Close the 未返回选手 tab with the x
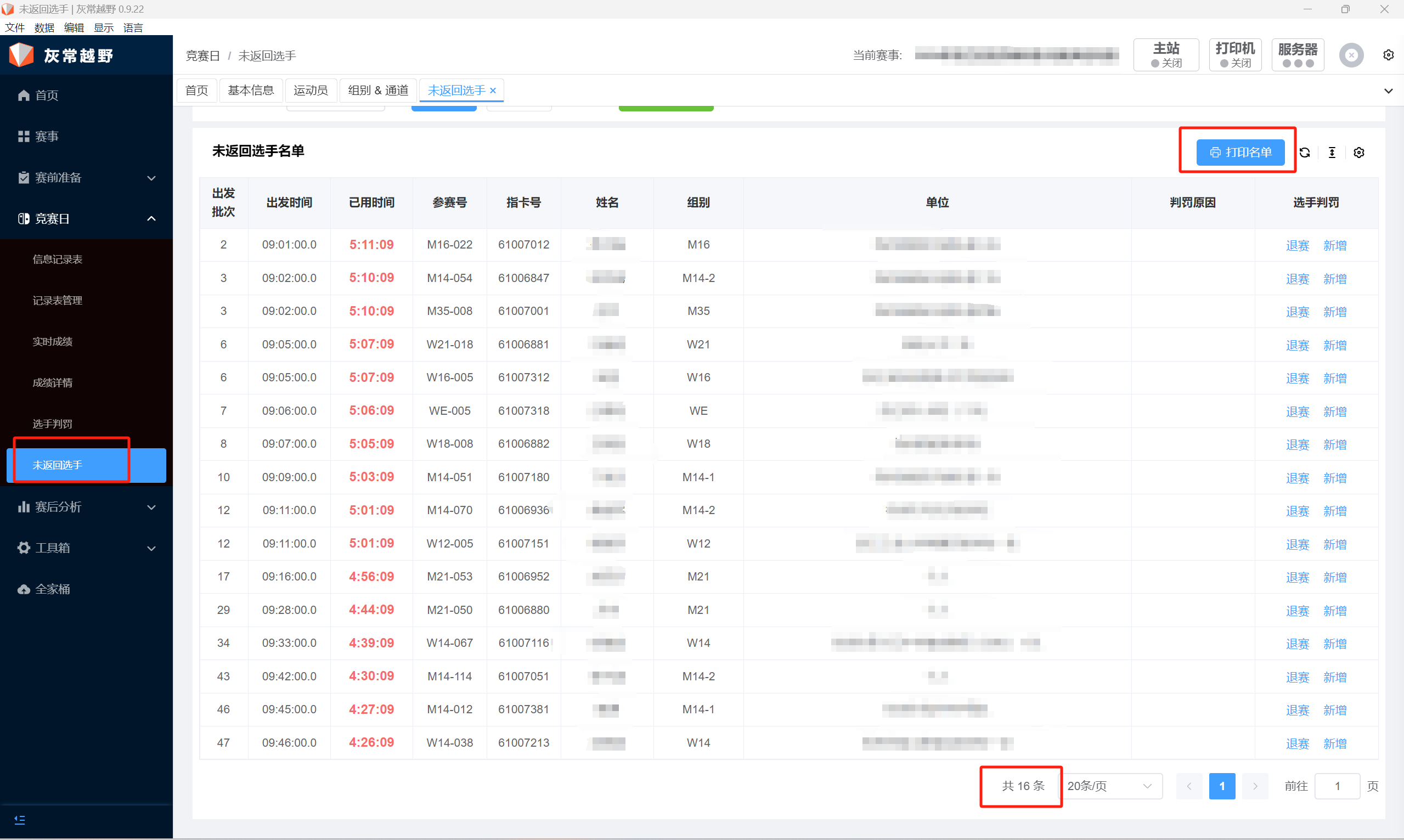The image size is (1404, 840). (x=493, y=91)
